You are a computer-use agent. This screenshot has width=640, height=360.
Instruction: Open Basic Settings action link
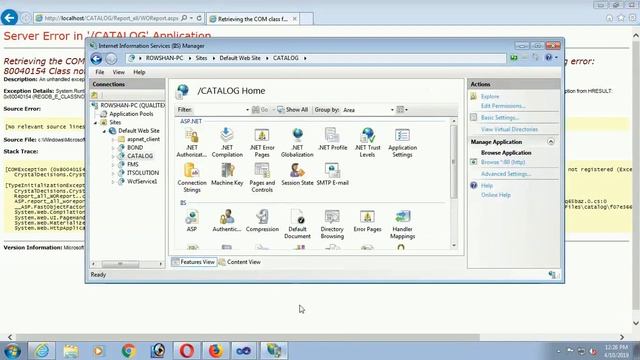point(500,118)
